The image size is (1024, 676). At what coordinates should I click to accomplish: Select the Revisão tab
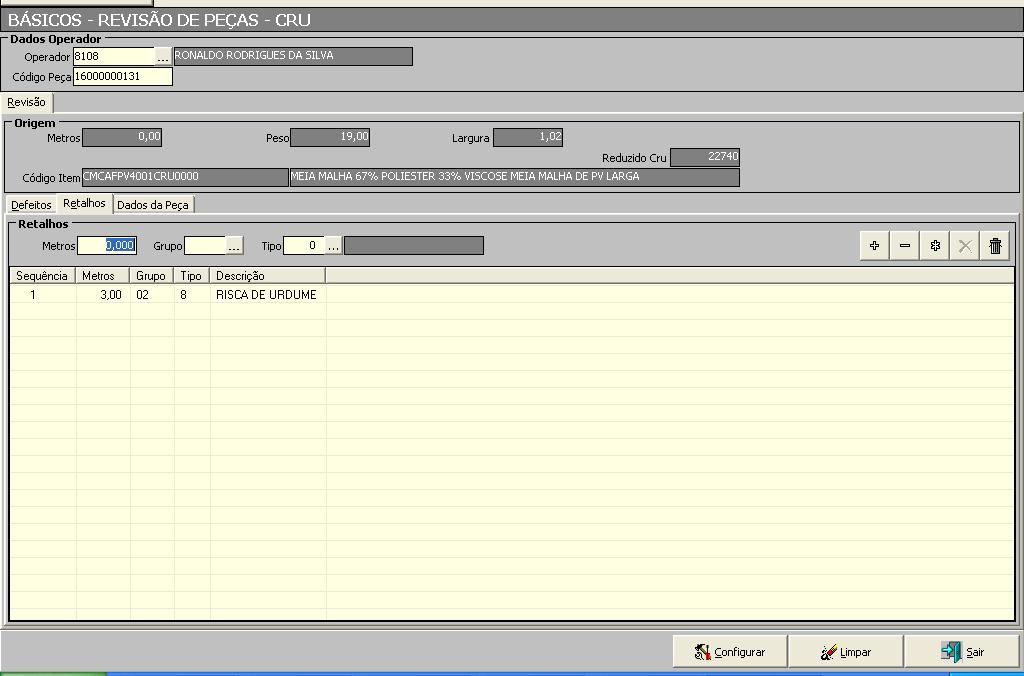[26, 102]
